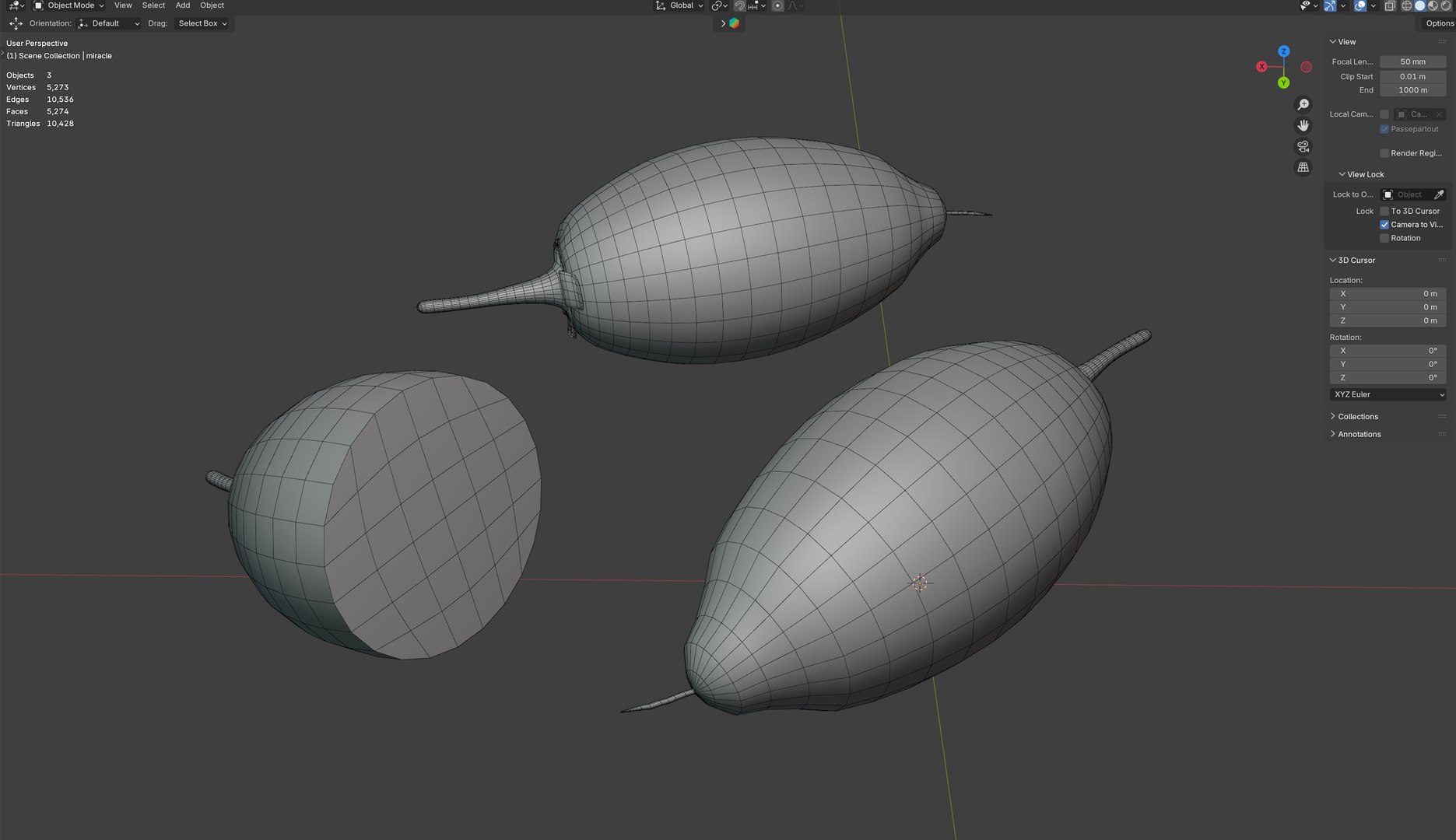Click the Options button

pos(1439,23)
